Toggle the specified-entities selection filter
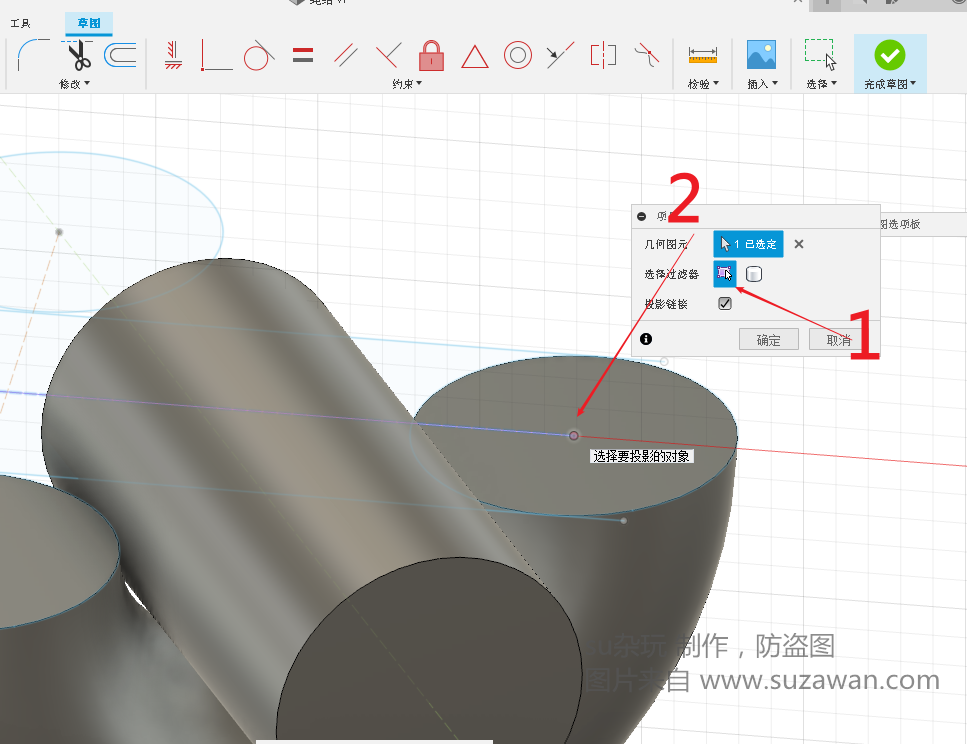This screenshot has width=967, height=744. point(725,273)
